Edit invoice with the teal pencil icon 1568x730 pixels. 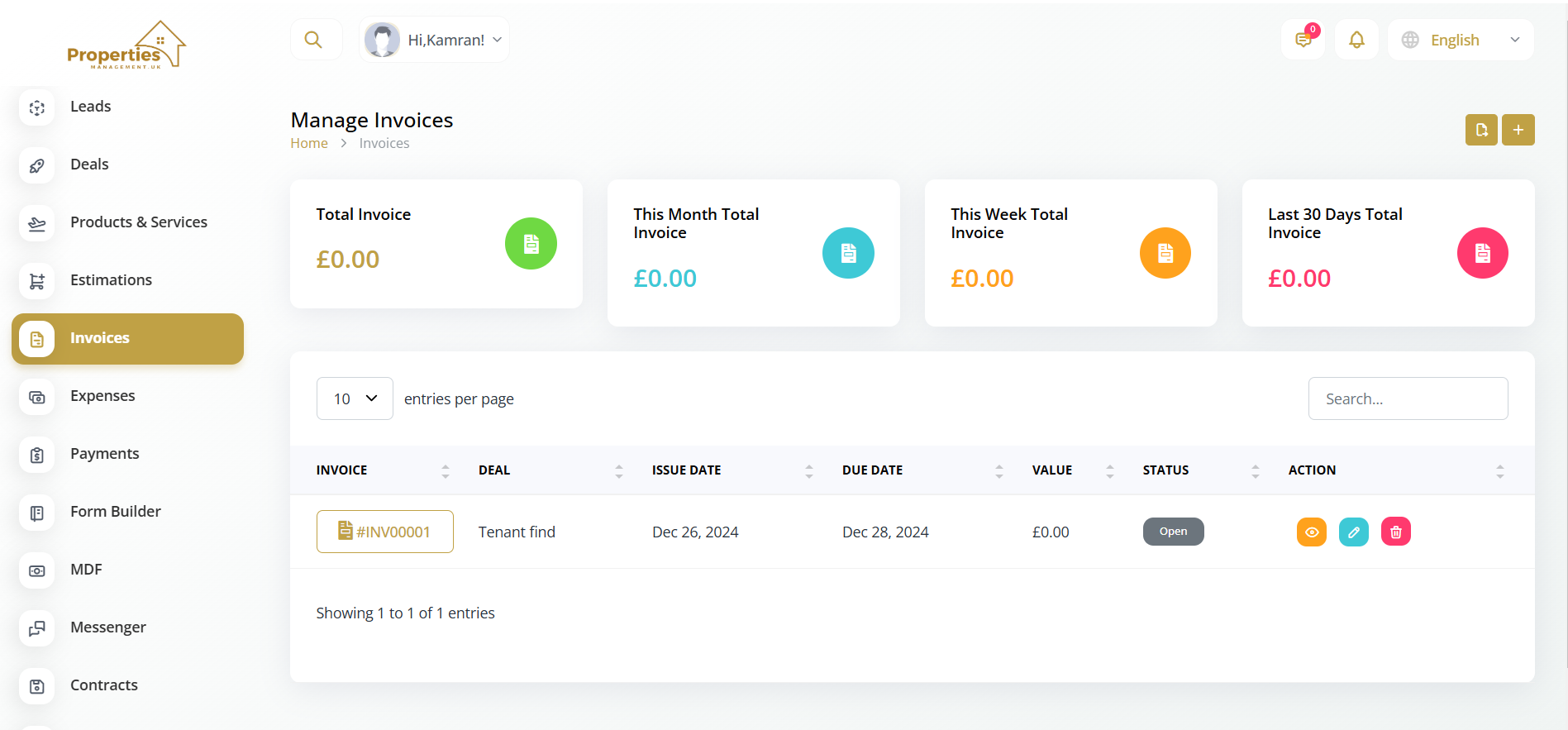[x=1353, y=532]
